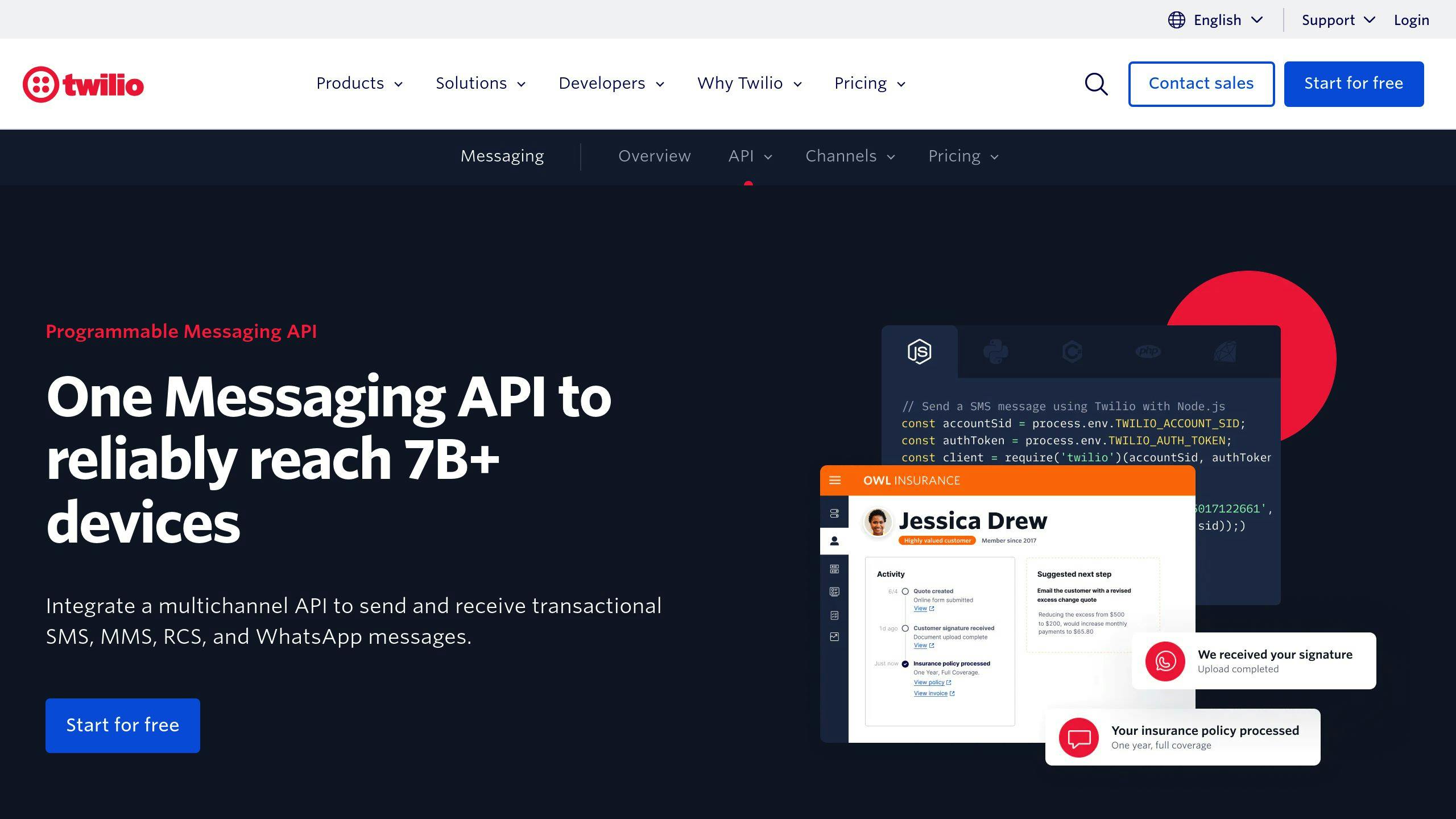Select the Node.js tab in the code sample
This screenshot has width=1456, height=819.
[x=919, y=351]
